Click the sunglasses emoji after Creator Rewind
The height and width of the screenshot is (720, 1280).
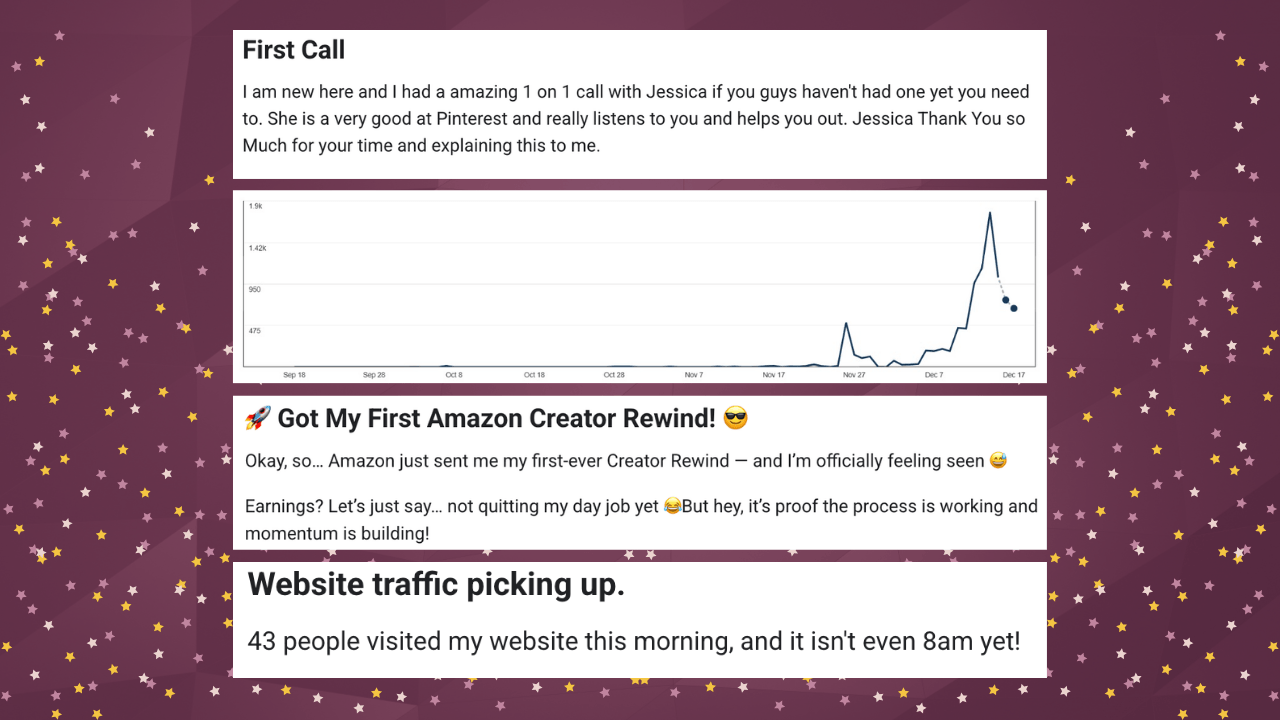tap(735, 419)
